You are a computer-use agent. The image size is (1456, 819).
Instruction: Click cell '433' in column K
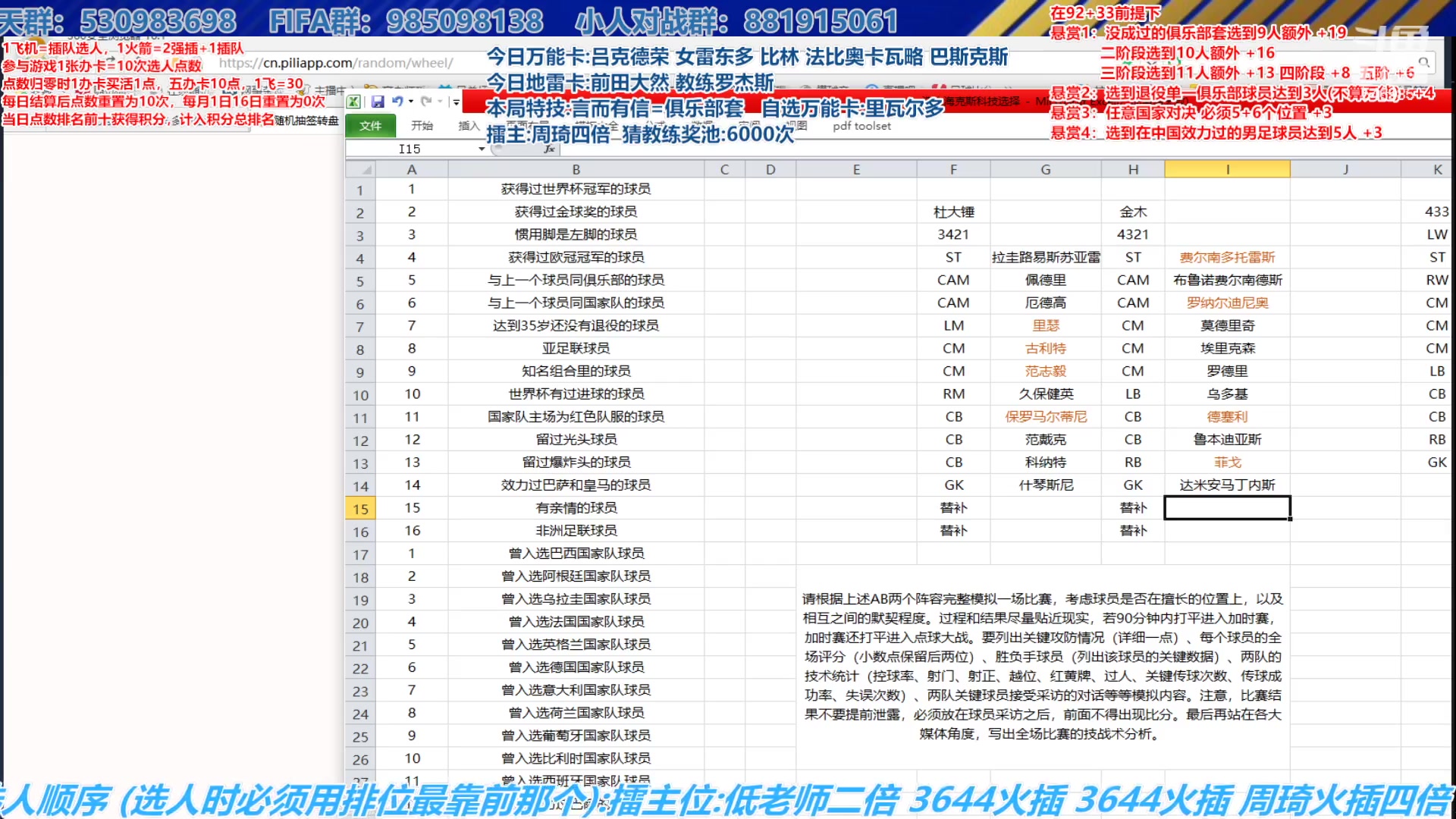click(1427, 212)
